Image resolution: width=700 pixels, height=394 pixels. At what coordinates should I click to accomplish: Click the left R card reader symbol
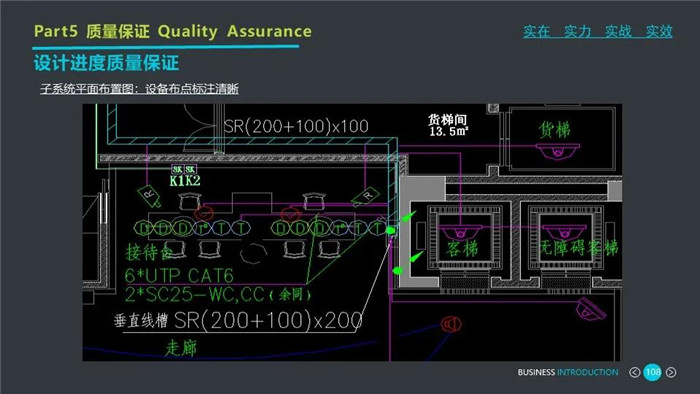(x=150, y=195)
